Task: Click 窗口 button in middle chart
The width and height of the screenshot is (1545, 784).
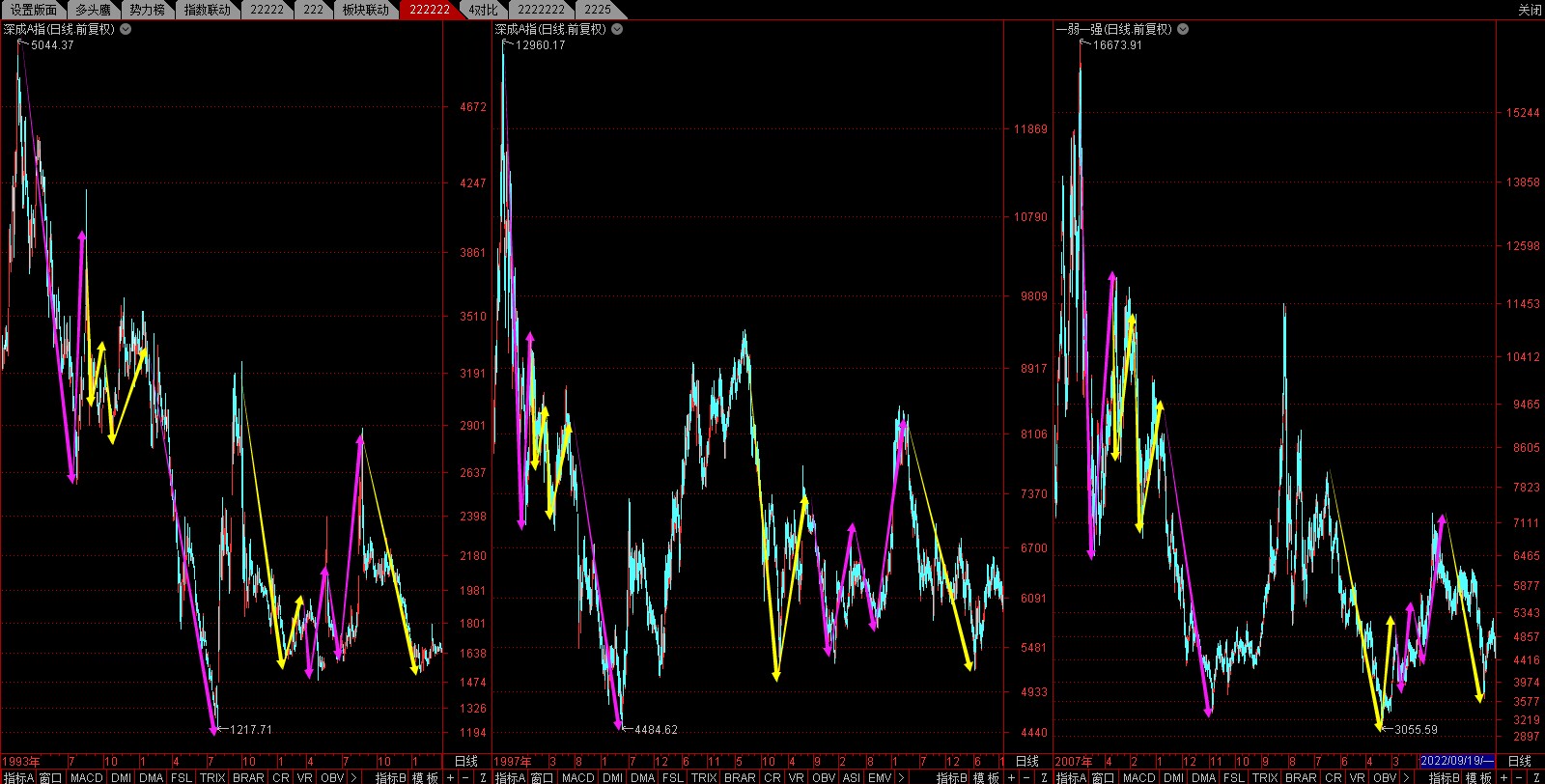Action: (x=542, y=777)
